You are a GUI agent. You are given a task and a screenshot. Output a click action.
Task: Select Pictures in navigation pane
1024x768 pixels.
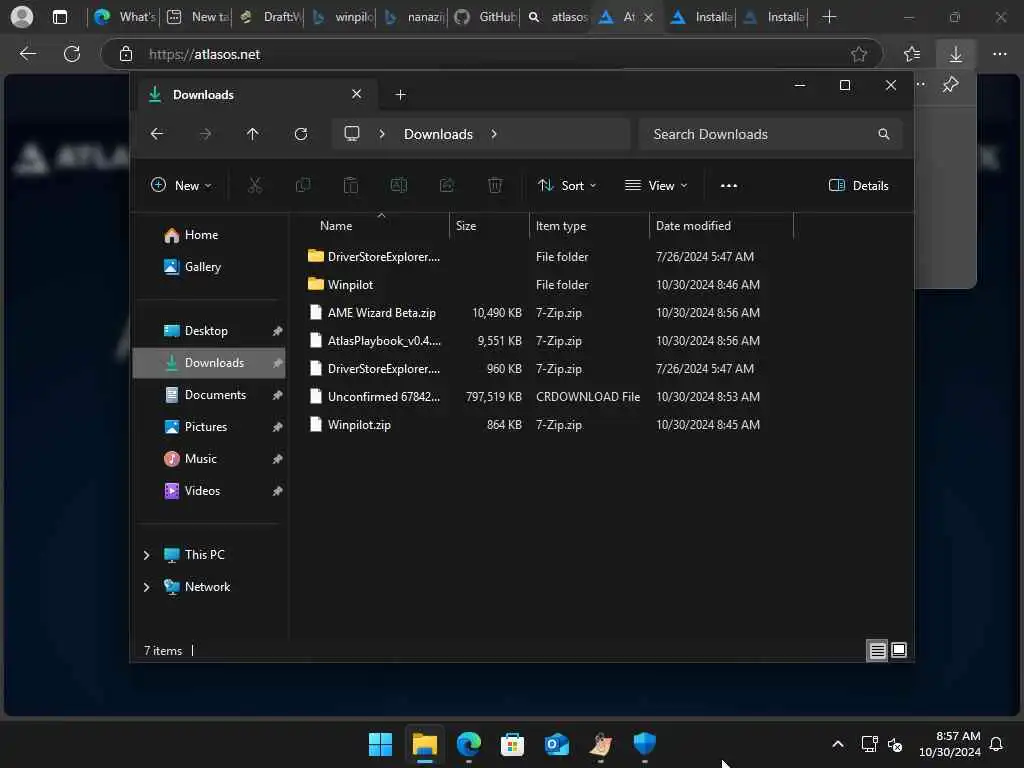(209, 427)
